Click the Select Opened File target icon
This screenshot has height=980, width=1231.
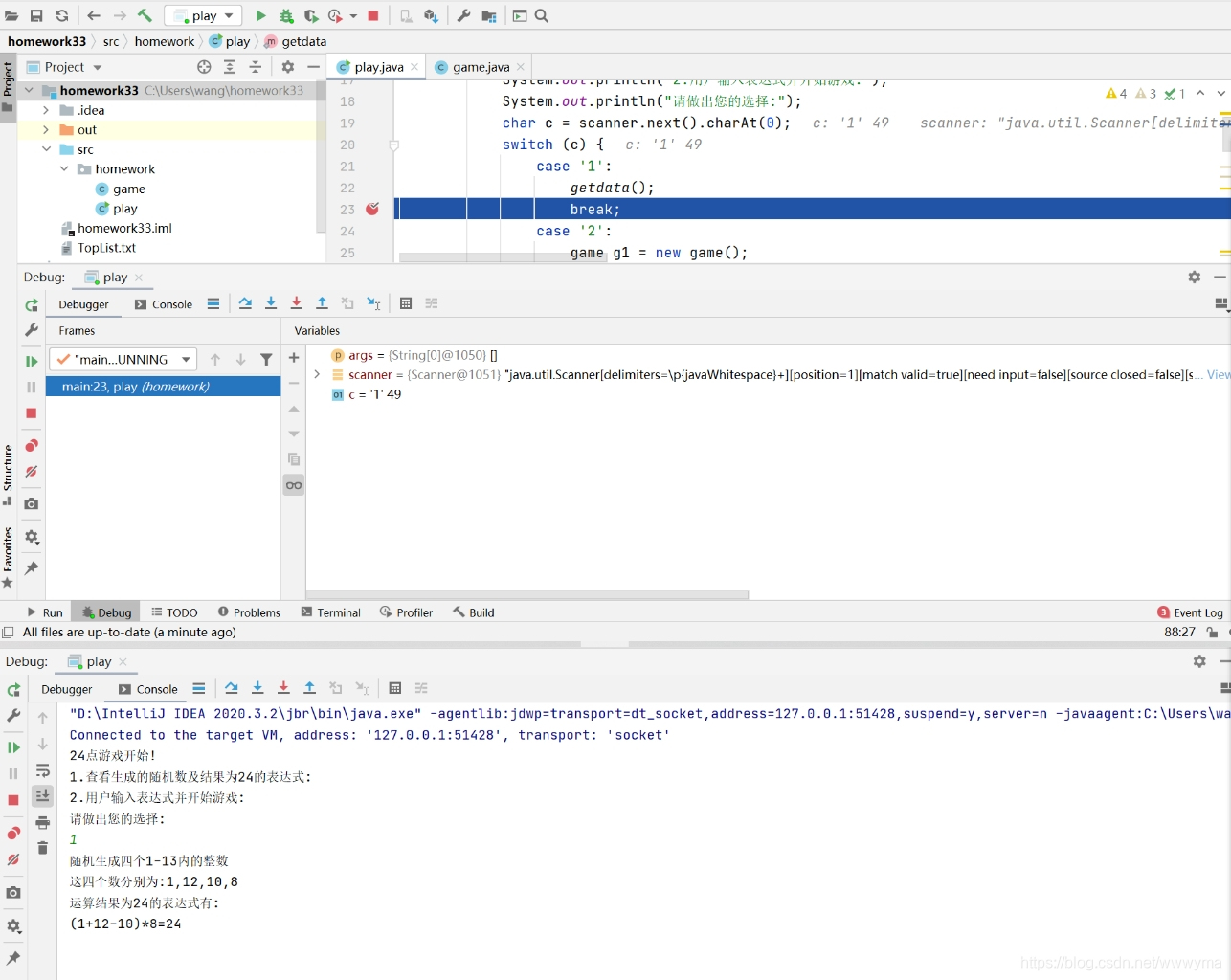pos(204,67)
